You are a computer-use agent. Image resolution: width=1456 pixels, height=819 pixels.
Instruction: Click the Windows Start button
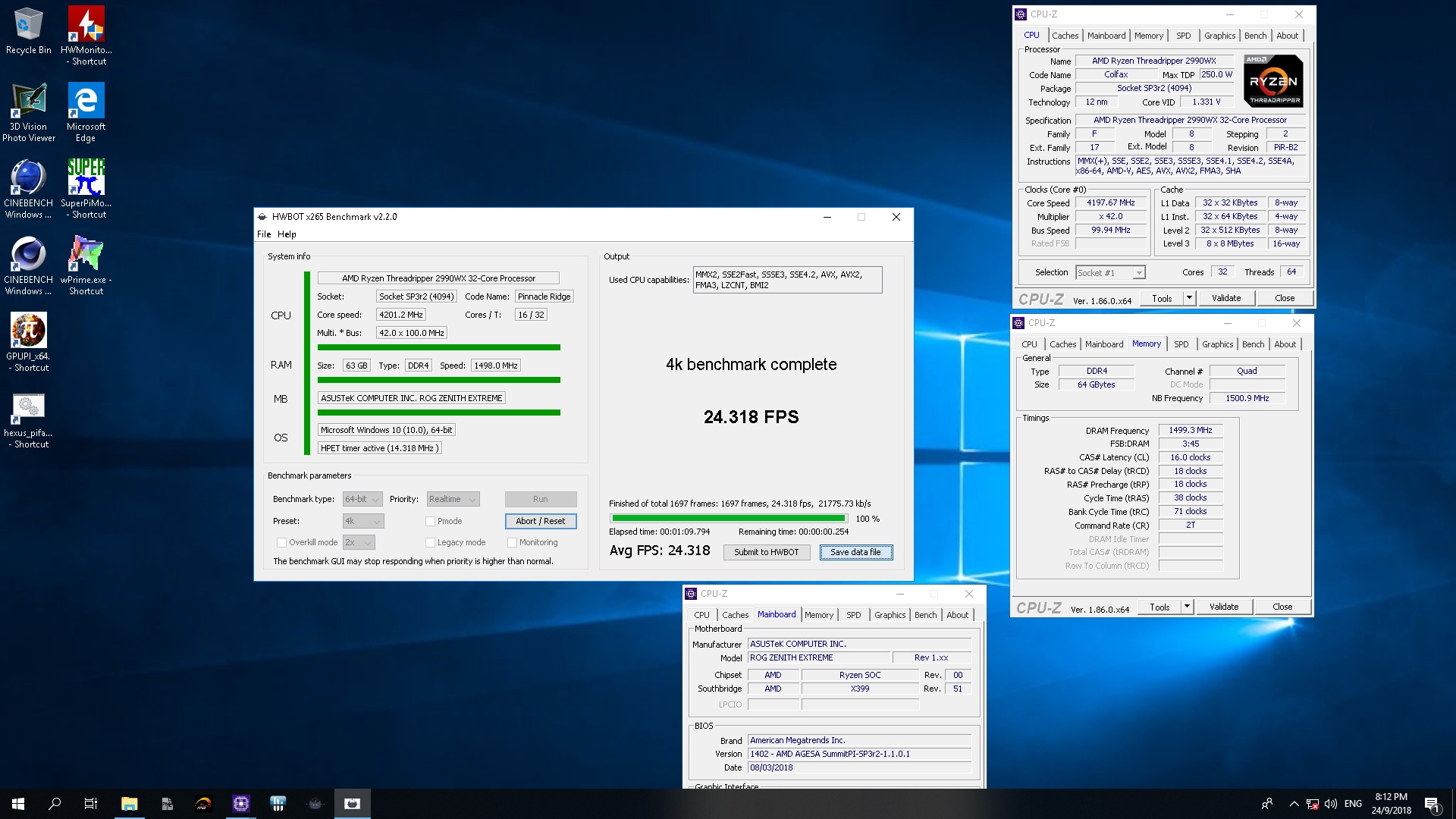tap(18, 804)
